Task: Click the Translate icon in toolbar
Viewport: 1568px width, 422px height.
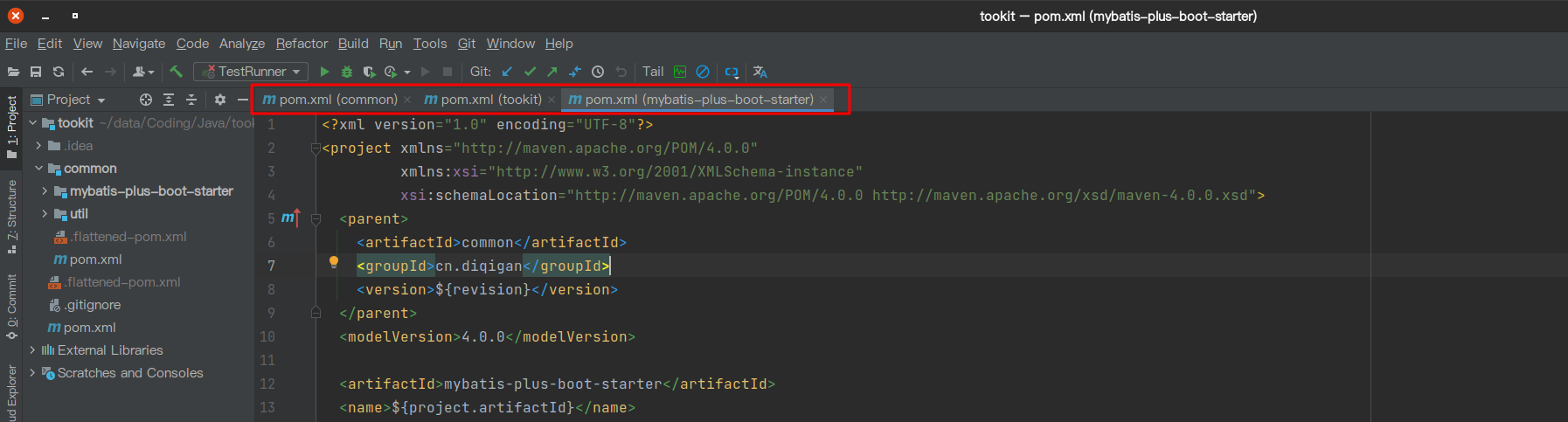Action: click(x=760, y=72)
